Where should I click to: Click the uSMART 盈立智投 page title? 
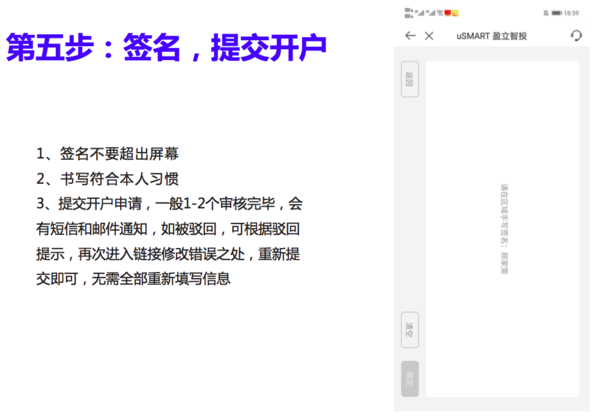tap(491, 36)
